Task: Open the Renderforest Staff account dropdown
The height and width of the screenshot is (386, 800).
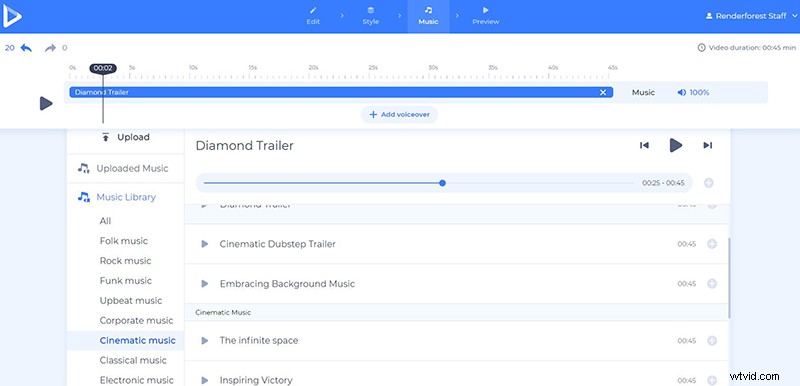Action: (x=751, y=16)
